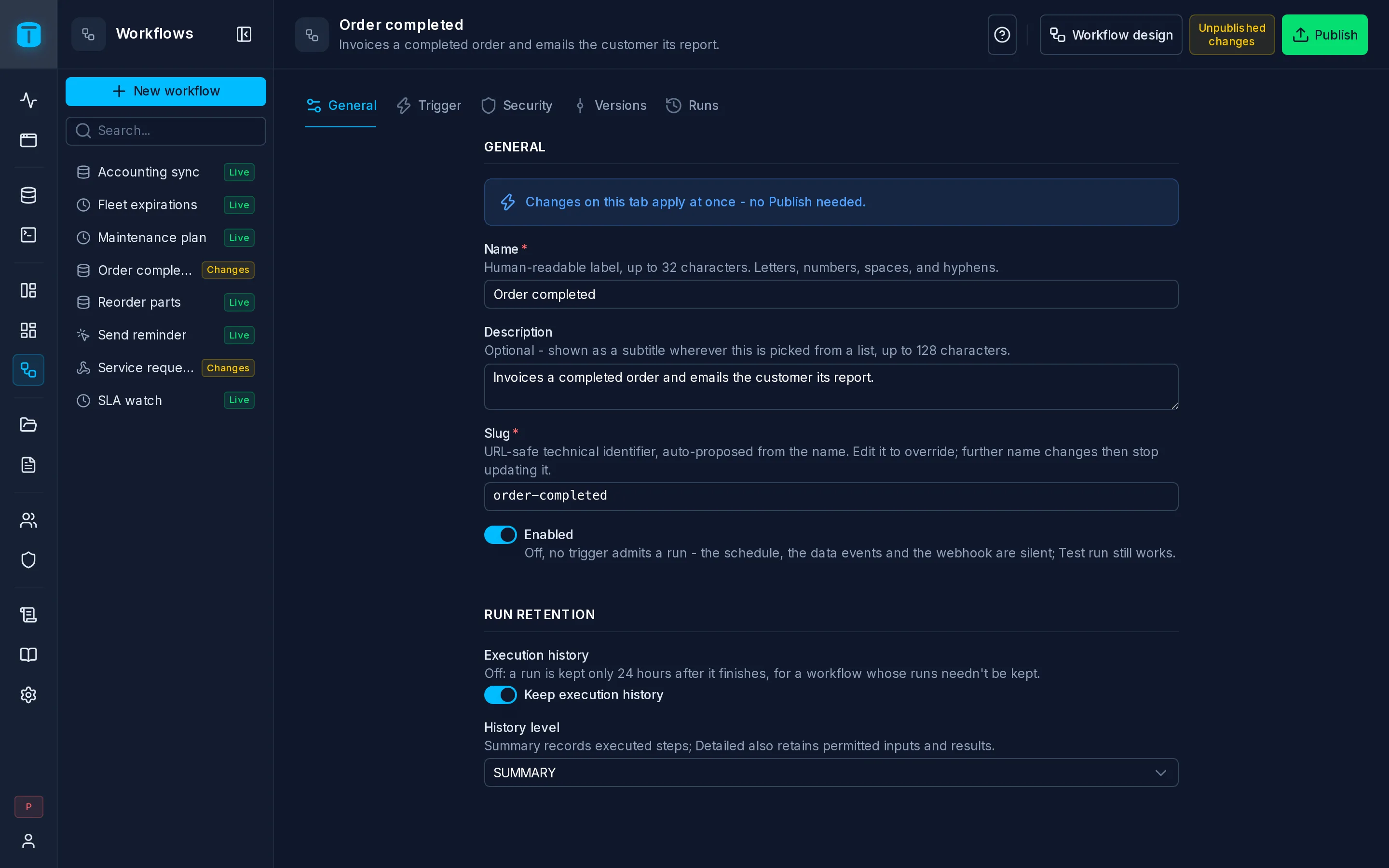Screen dimensions: 1389x868
Task: Click the browser window icon in sidebar
Action: [28, 140]
